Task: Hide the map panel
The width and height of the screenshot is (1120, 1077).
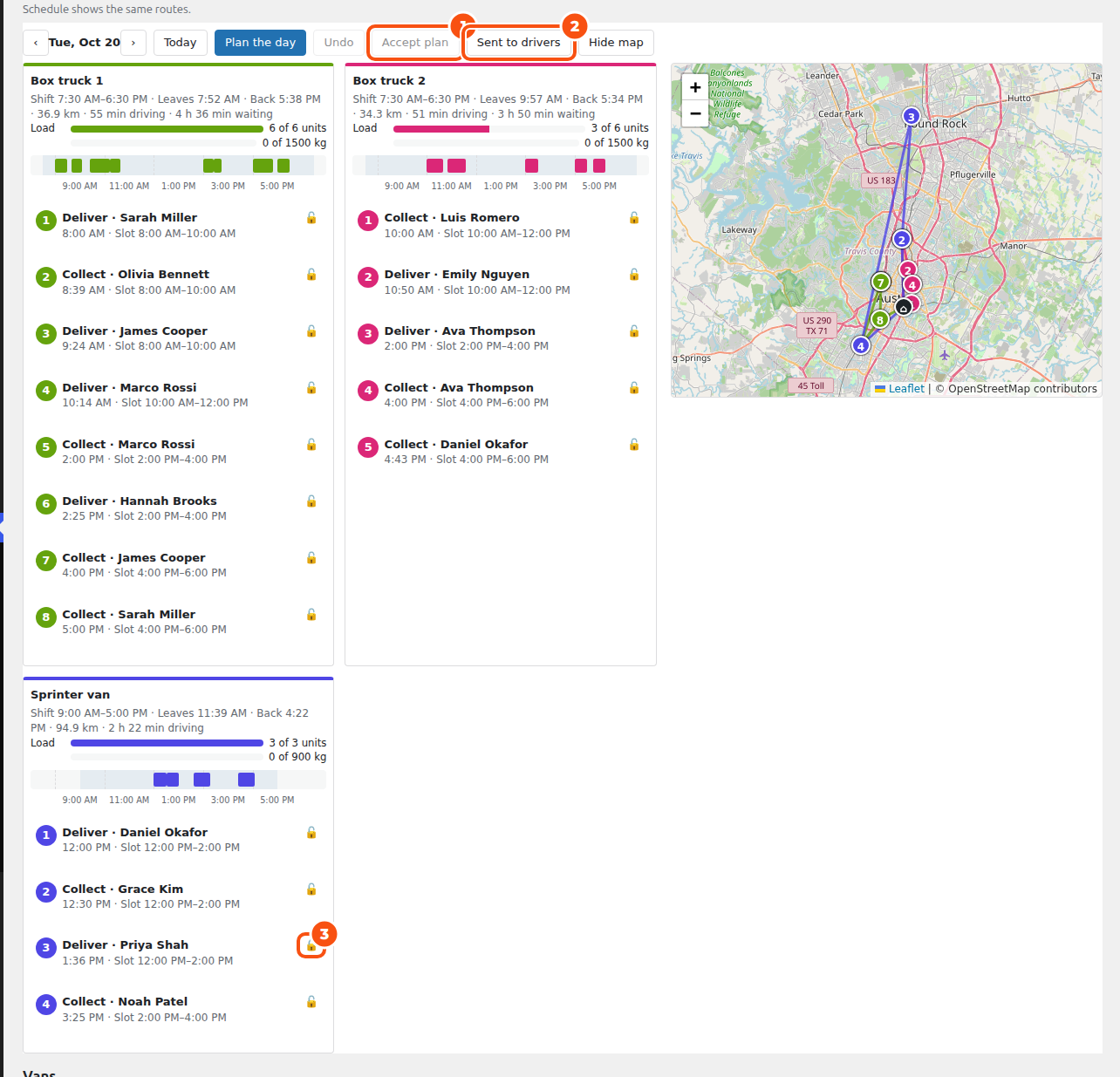Action: (616, 43)
